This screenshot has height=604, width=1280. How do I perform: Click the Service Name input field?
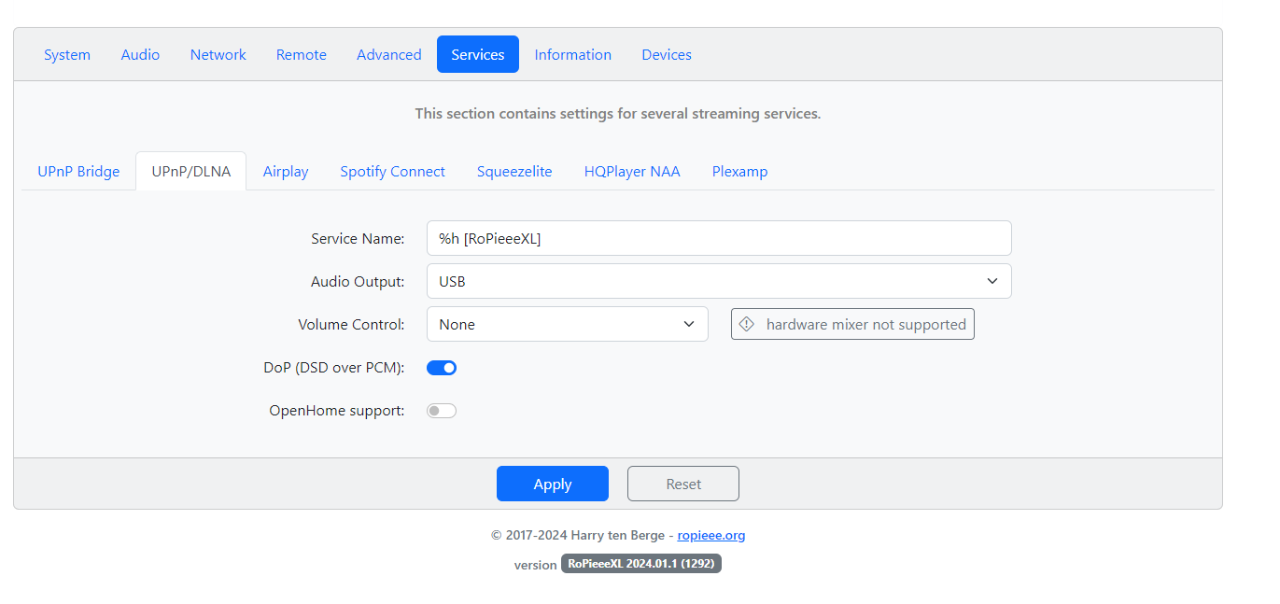719,238
